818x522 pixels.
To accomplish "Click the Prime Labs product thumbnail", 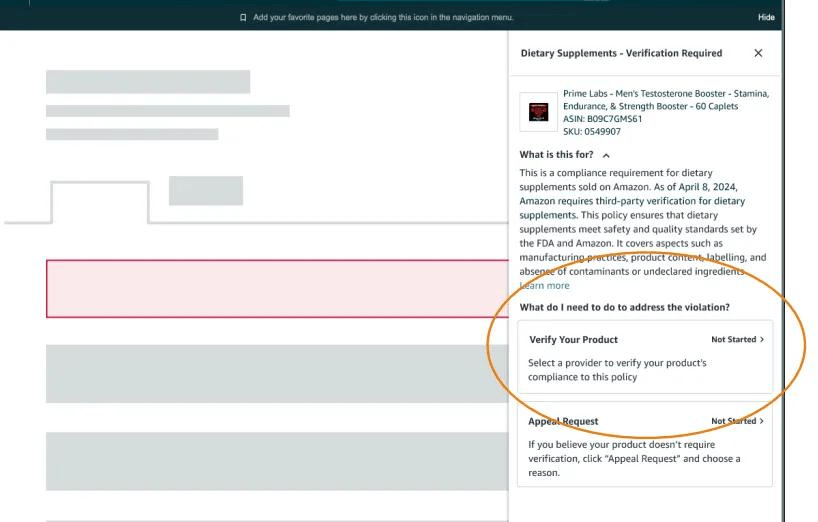I will [538, 113].
